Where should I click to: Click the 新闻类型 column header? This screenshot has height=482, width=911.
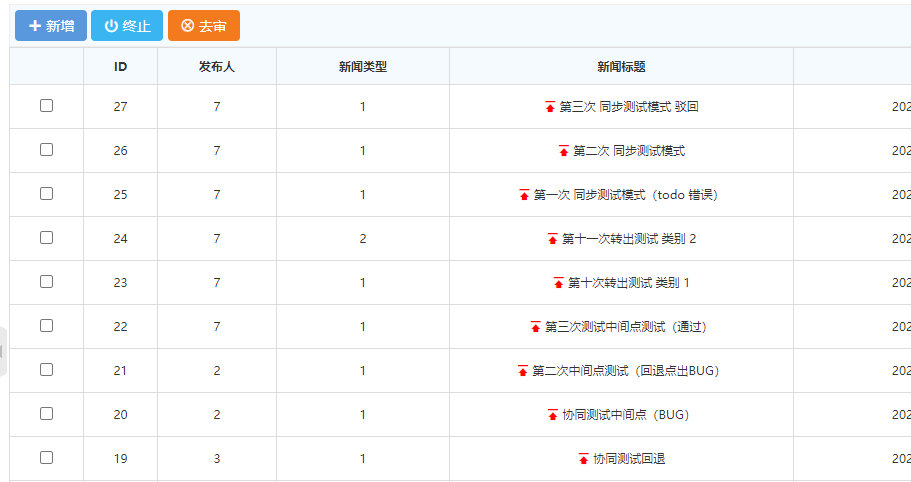click(x=363, y=67)
